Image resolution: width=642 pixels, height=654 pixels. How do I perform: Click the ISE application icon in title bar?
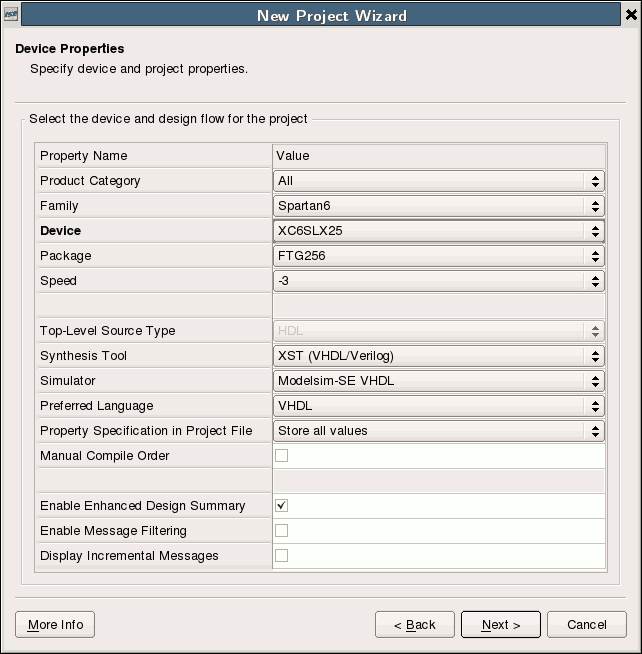click(x=10, y=15)
